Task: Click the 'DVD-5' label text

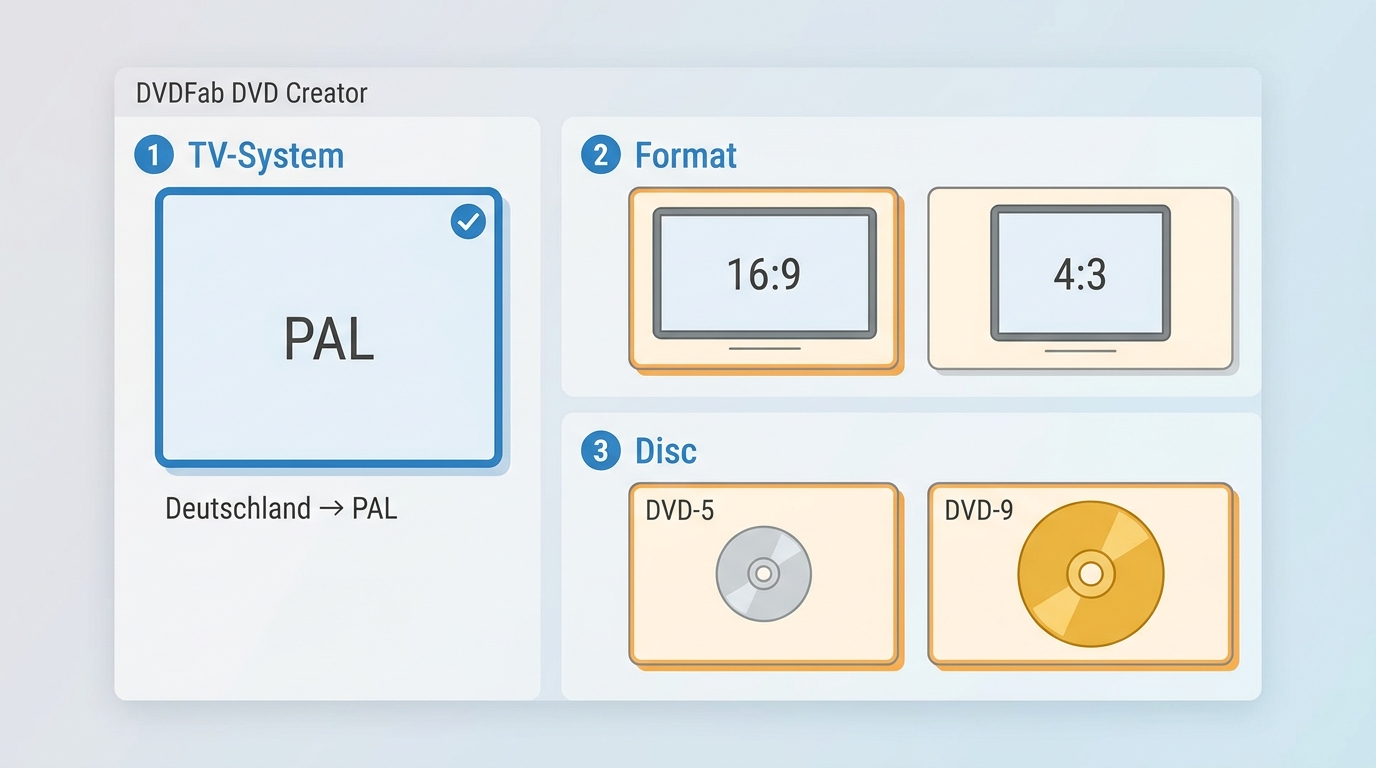Action: click(680, 510)
